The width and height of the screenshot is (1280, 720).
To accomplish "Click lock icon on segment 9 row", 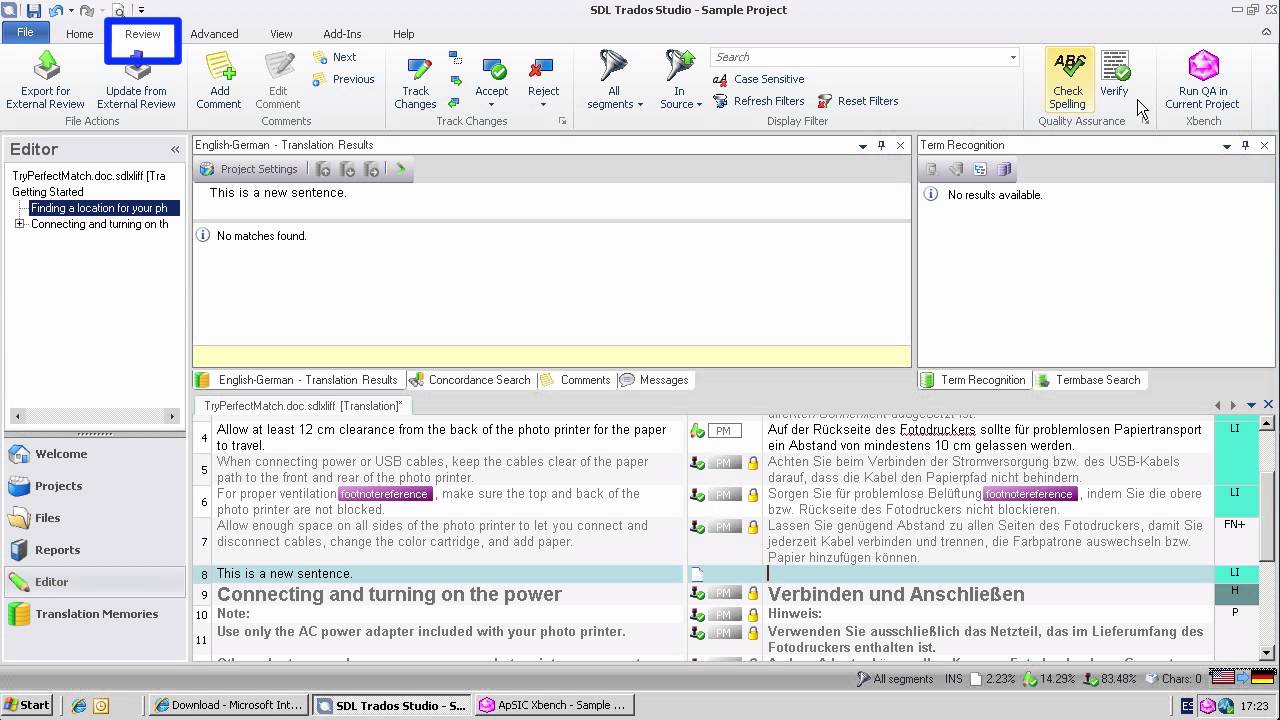I will (752, 594).
